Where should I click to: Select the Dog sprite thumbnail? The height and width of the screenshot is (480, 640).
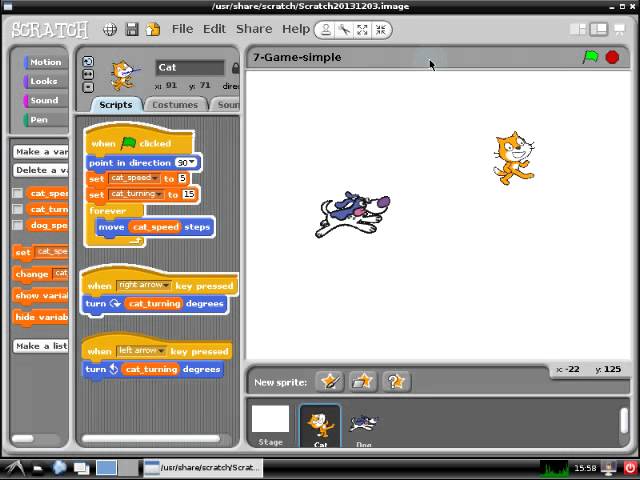point(363,426)
